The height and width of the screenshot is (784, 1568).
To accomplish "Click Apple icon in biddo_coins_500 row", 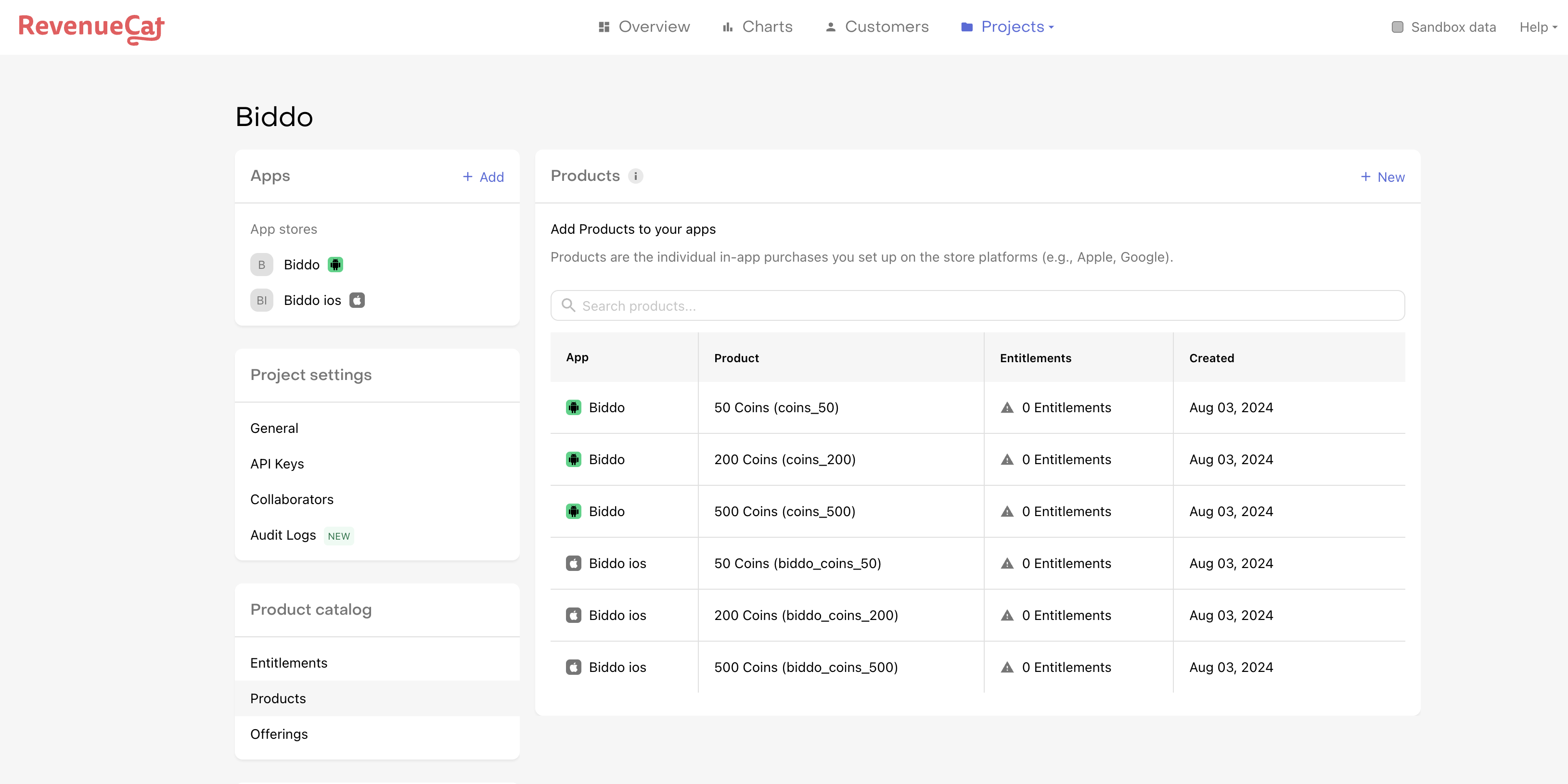I will point(573,667).
